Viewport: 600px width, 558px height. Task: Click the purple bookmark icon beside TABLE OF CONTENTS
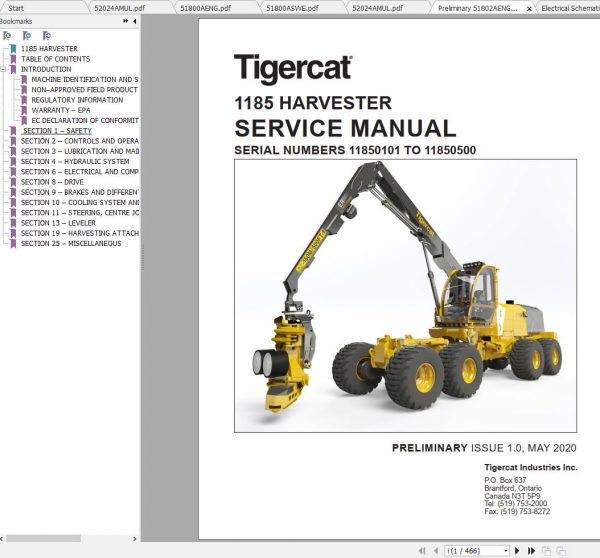tap(13, 59)
